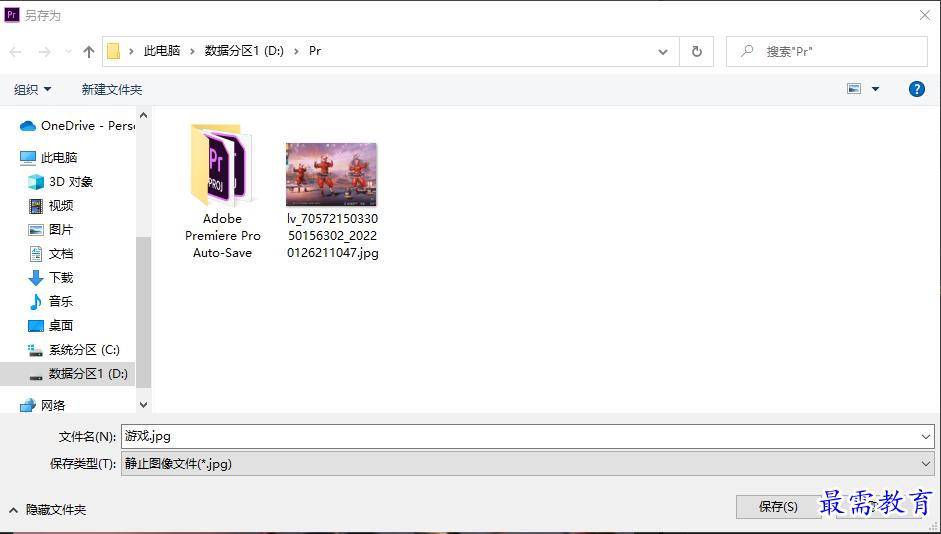The width and height of the screenshot is (941, 534).
Task: Go up one folder level
Action: point(89,52)
